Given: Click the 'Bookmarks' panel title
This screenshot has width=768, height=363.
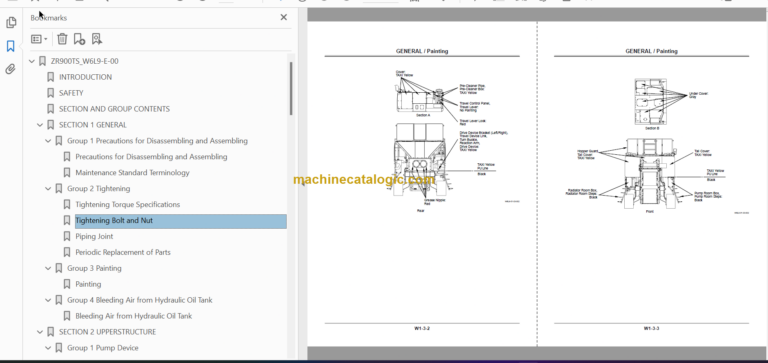Looking at the screenshot, I should tap(48, 18).
